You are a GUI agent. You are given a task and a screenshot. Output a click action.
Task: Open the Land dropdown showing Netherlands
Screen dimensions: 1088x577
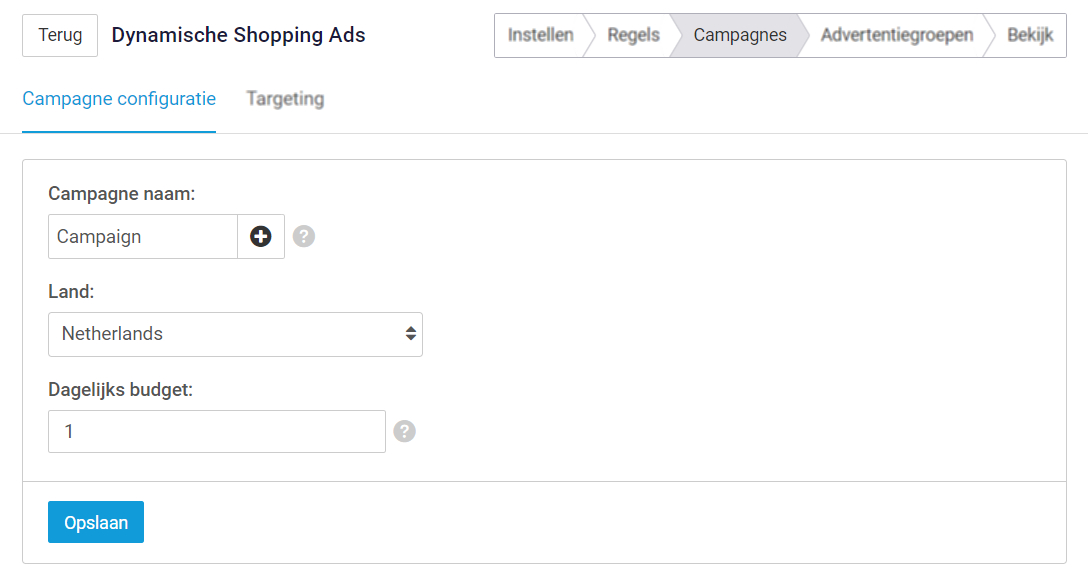235,334
